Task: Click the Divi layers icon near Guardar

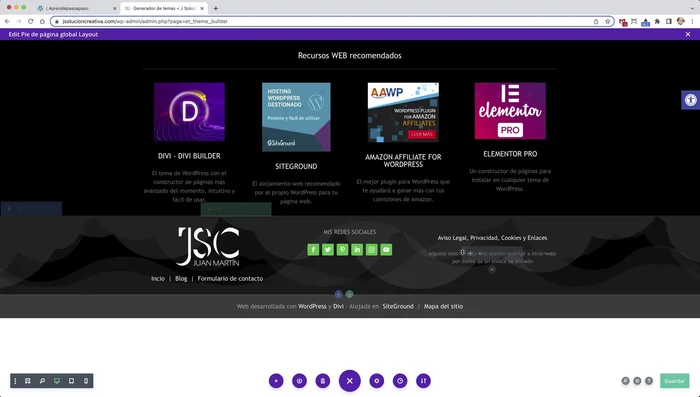Action: [637, 381]
